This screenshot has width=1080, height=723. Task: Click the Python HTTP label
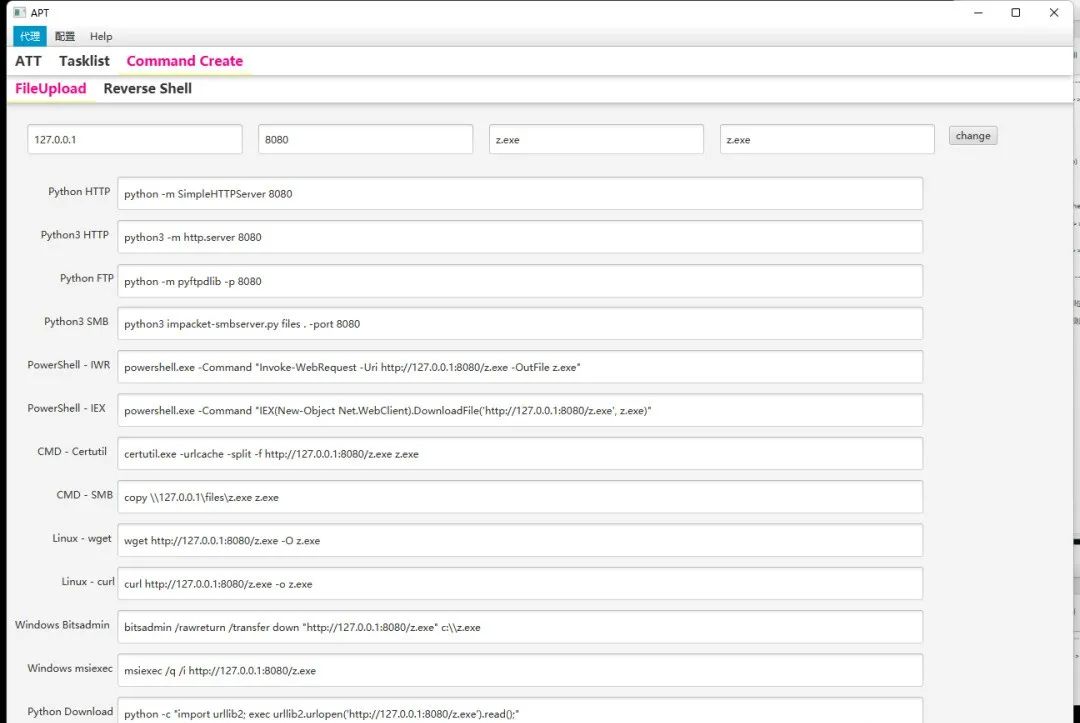point(79,191)
